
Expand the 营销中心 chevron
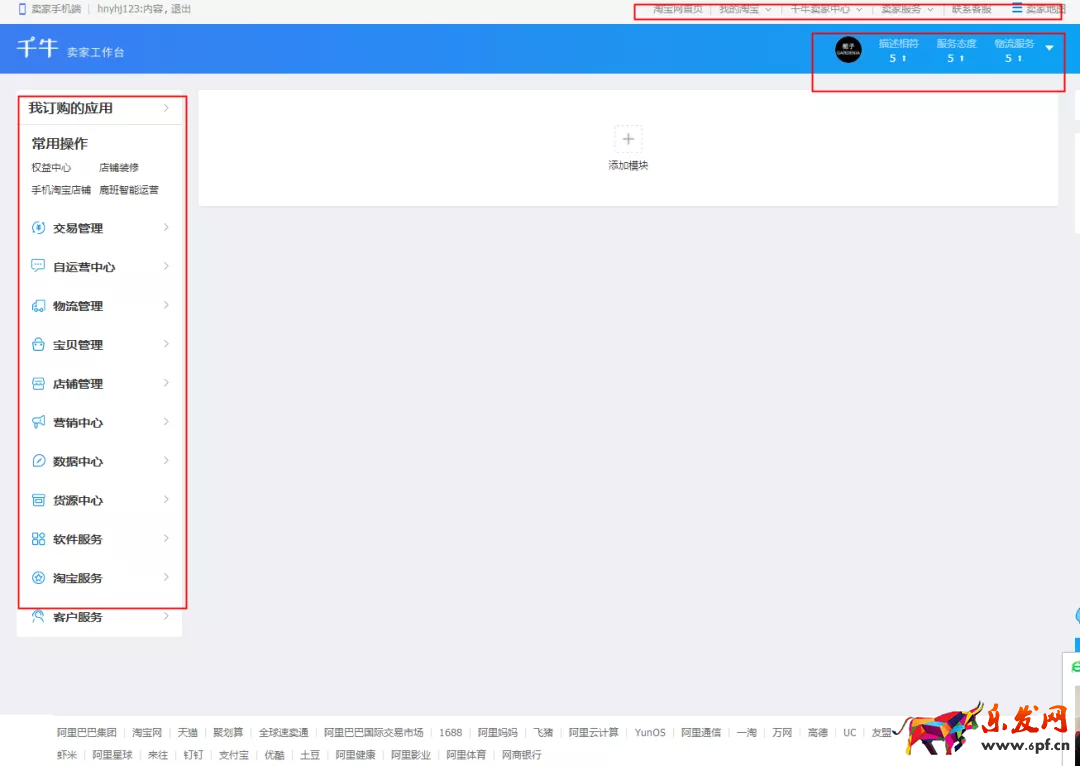166,422
